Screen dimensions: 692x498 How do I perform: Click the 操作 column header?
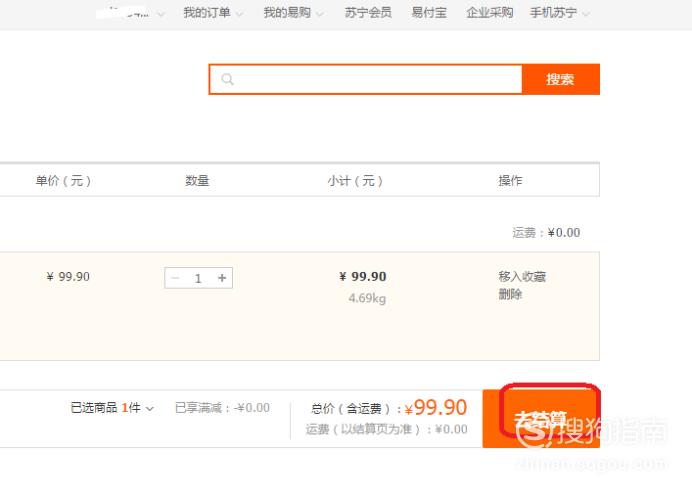coord(510,181)
